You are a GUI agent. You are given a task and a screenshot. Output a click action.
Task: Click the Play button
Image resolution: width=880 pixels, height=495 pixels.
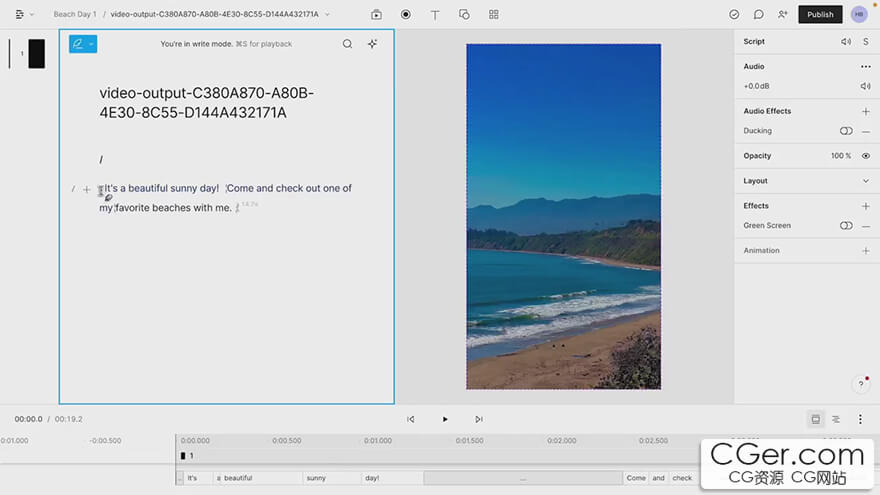(445, 419)
